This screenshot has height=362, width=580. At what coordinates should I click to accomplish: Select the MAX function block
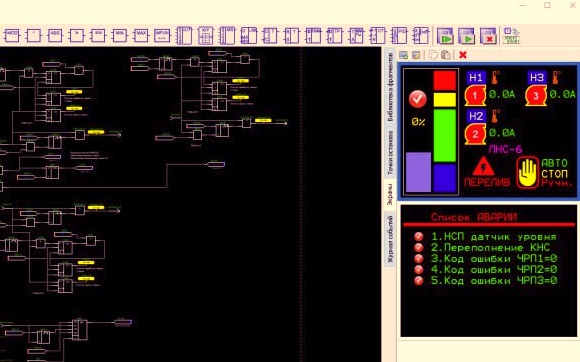coord(141,35)
